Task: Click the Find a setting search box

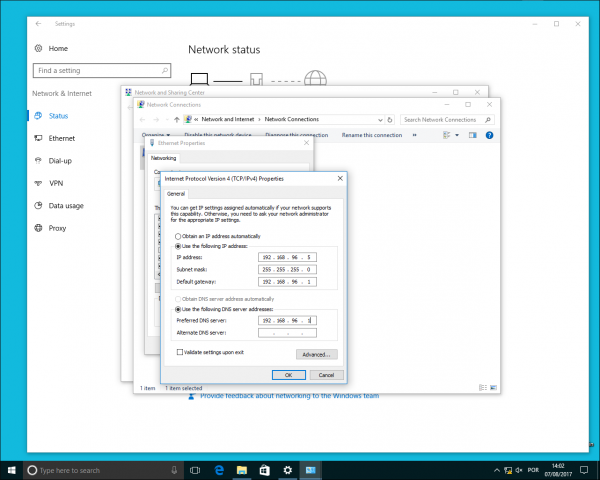Action: 102,70
